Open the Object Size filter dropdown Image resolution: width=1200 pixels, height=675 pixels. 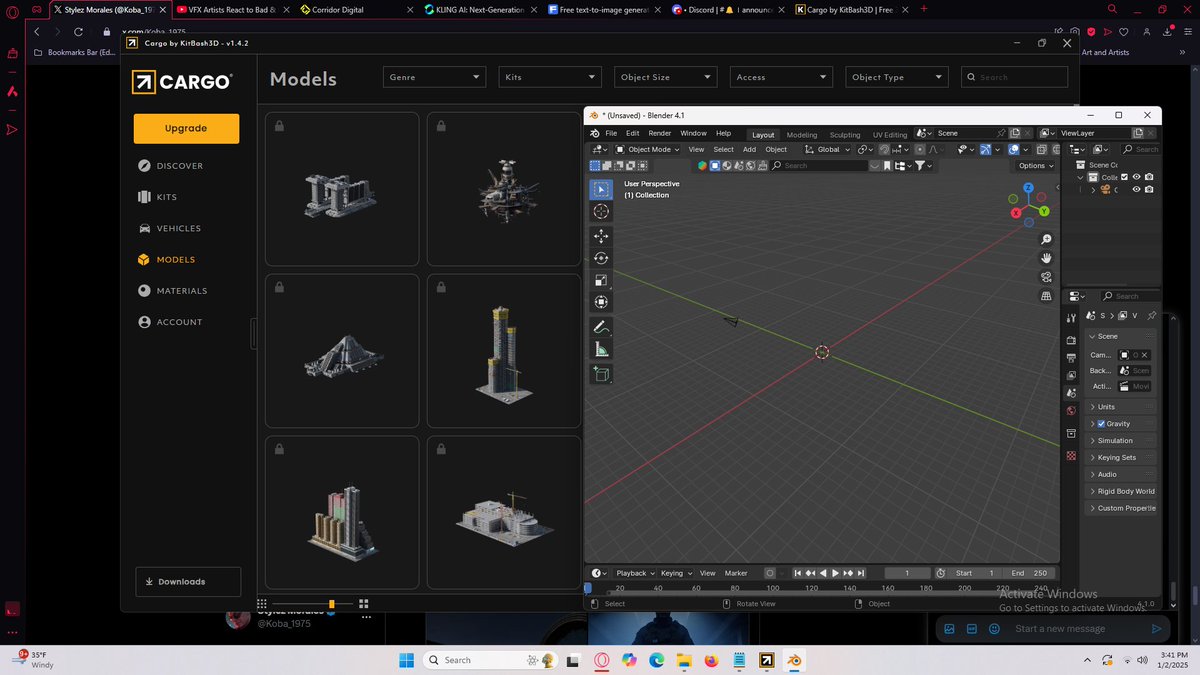(666, 77)
